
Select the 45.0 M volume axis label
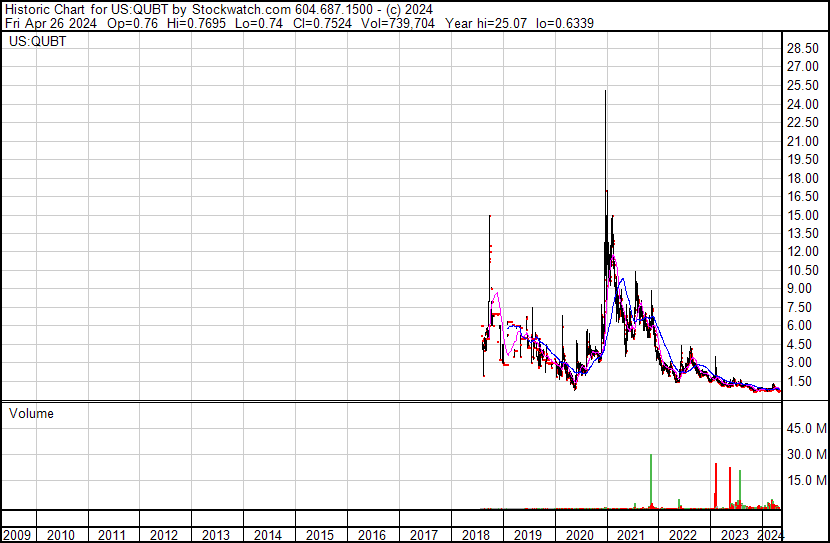coord(806,429)
